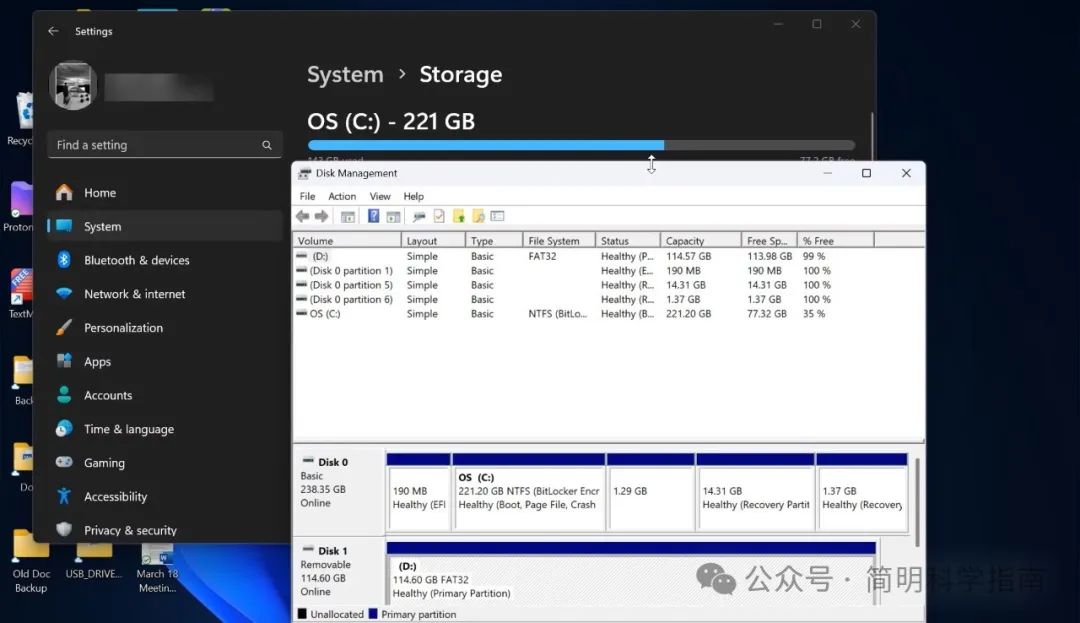The height and width of the screenshot is (623, 1080).
Task: Open Bluetooth & devices settings
Action: click(x=136, y=260)
